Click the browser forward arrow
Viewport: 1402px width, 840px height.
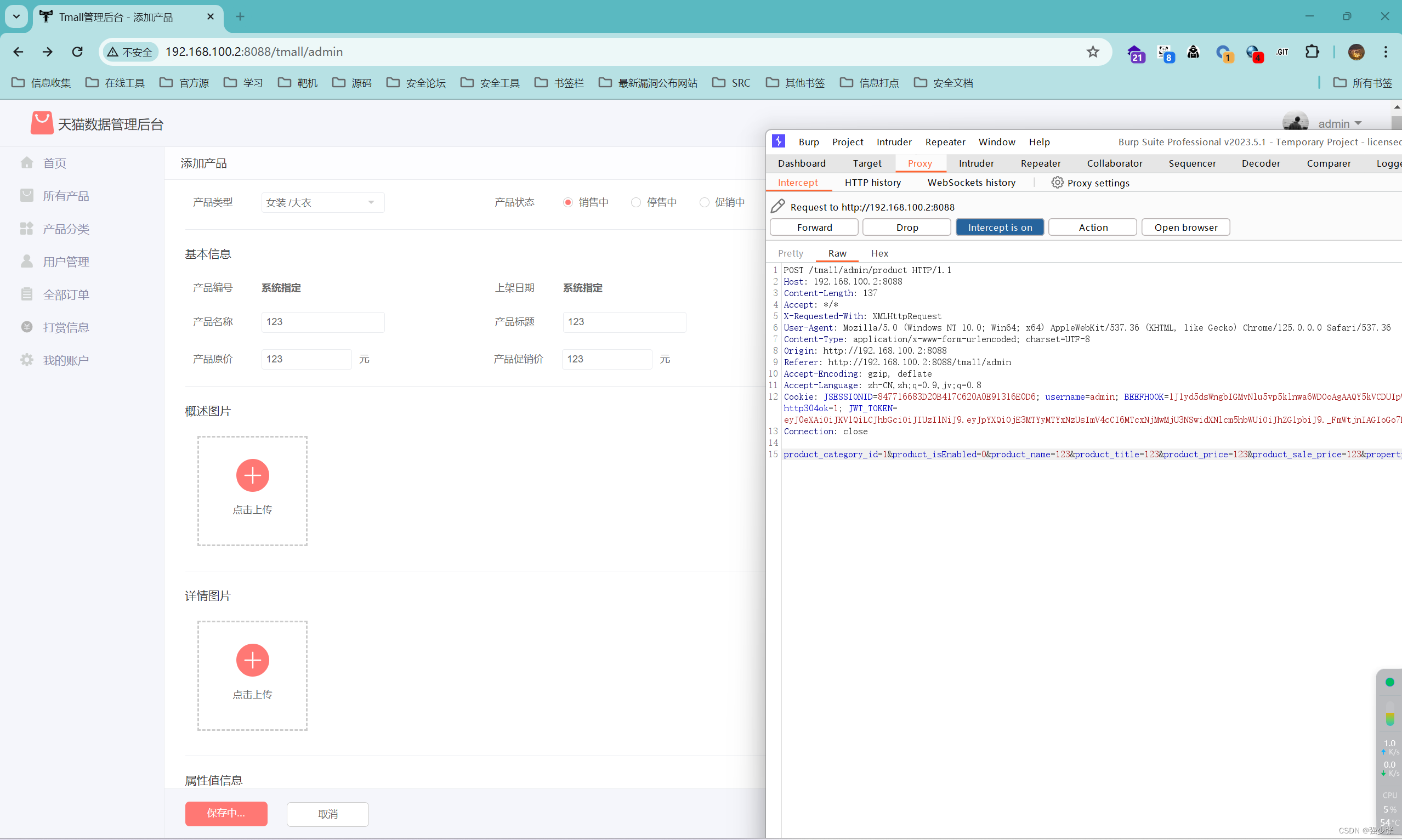(x=48, y=52)
